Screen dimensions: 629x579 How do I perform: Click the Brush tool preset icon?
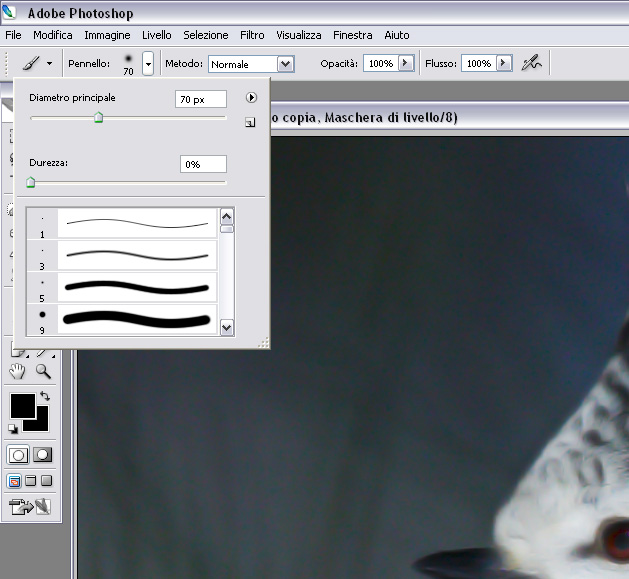point(32,63)
